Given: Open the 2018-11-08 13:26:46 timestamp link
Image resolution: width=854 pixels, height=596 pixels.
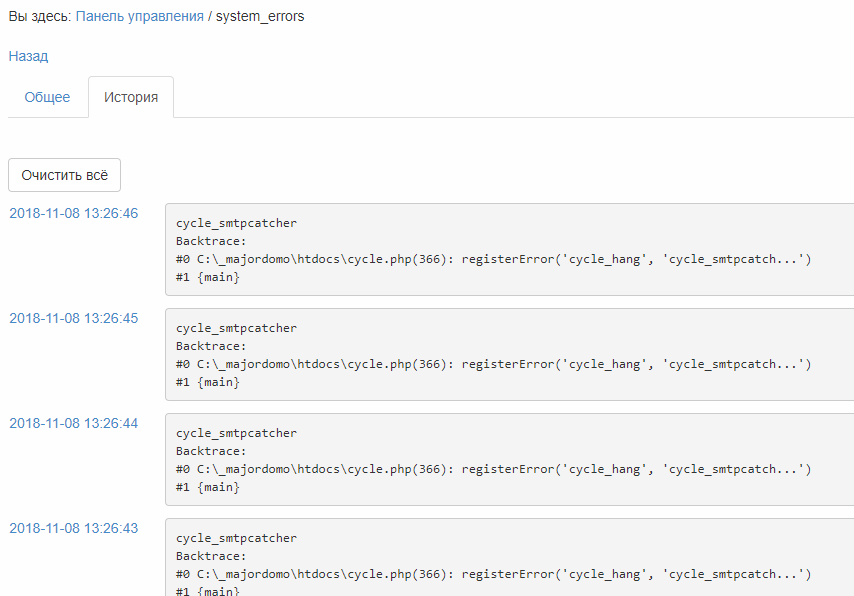Looking at the screenshot, I should click(73, 213).
